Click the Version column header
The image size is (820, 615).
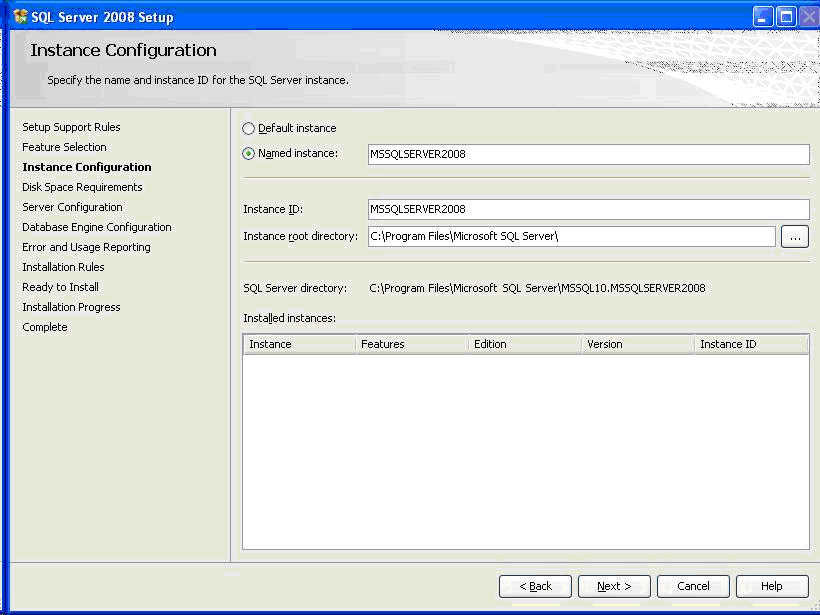pyautogui.click(x=638, y=344)
